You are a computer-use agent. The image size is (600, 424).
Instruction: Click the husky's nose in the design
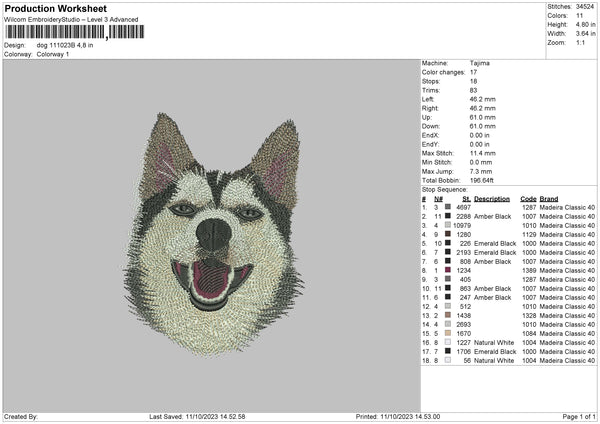click(x=211, y=235)
